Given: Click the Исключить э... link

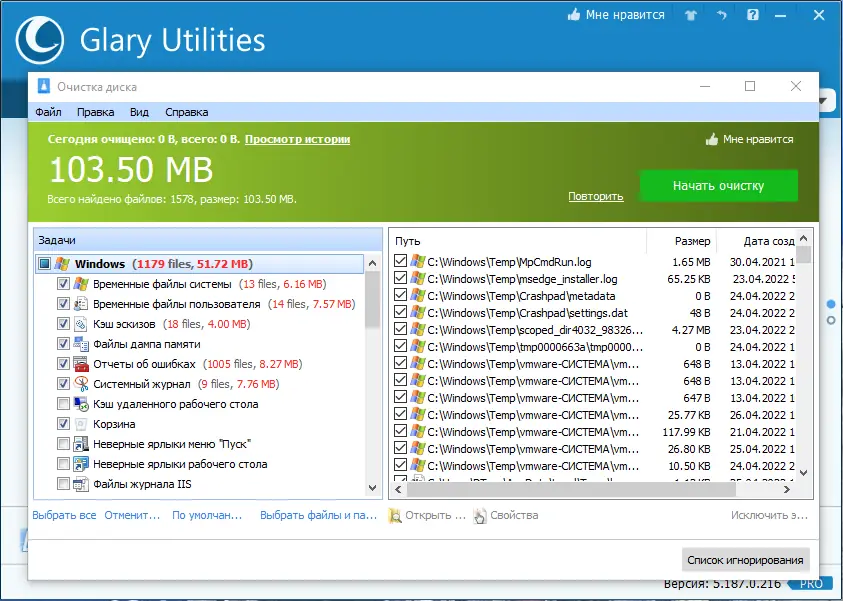Looking at the screenshot, I should [x=769, y=516].
